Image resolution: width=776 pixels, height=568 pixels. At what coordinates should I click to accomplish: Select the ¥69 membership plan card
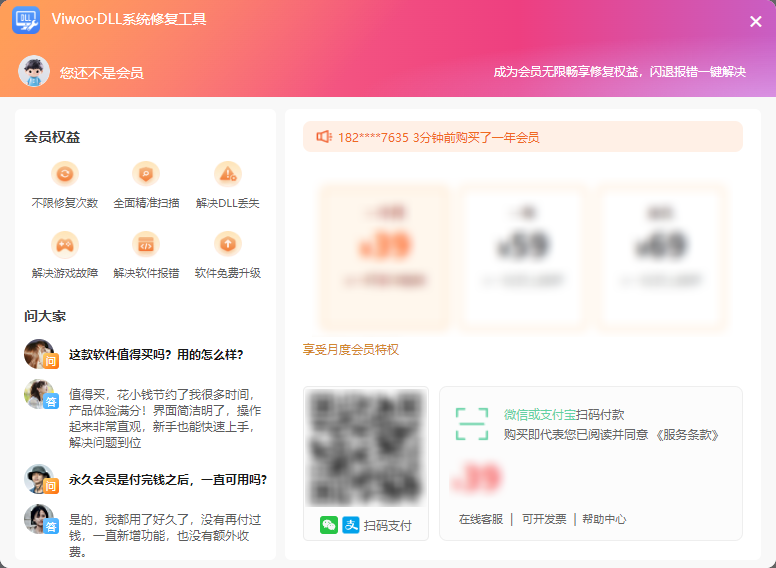point(662,256)
